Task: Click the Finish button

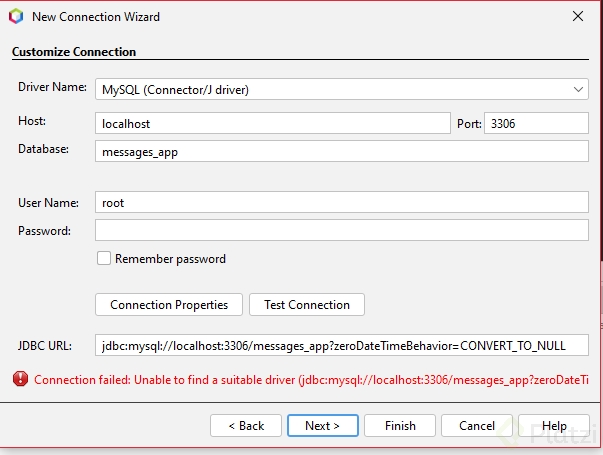Action: click(400, 425)
